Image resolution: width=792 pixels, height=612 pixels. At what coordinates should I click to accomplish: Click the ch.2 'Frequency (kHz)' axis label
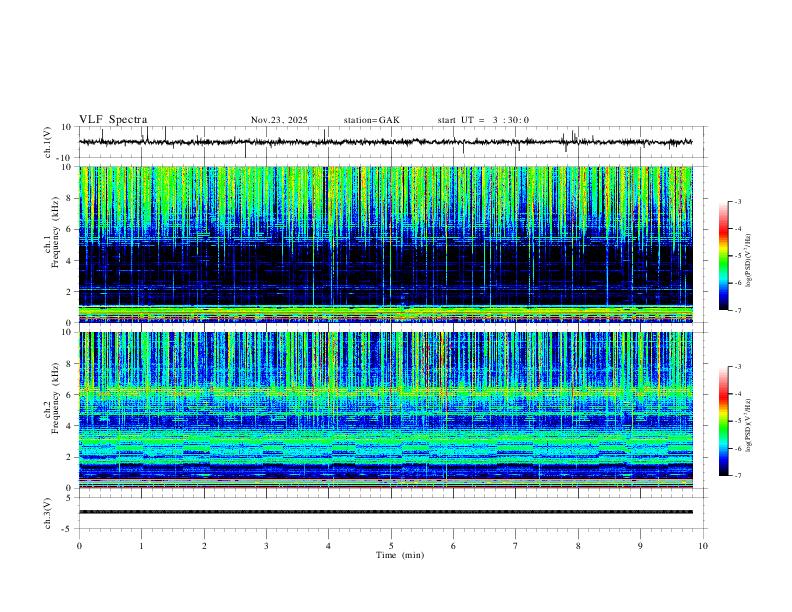coord(55,397)
